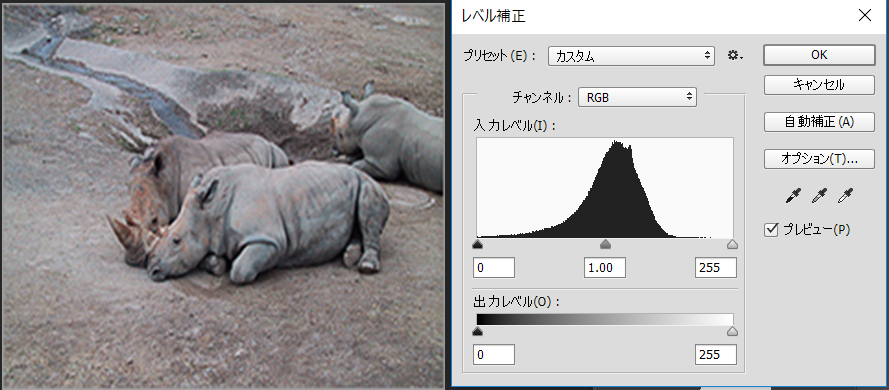889x390 pixels.
Task: Select the white point eyedropper
Action: click(x=845, y=196)
